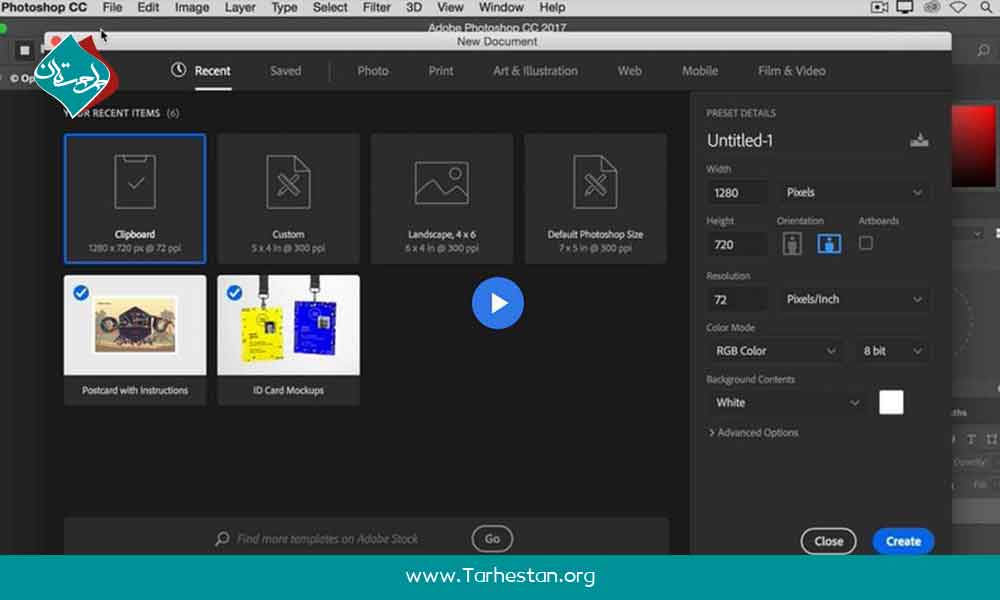
Task: Open the 3D menu
Action: click(x=414, y=8)
